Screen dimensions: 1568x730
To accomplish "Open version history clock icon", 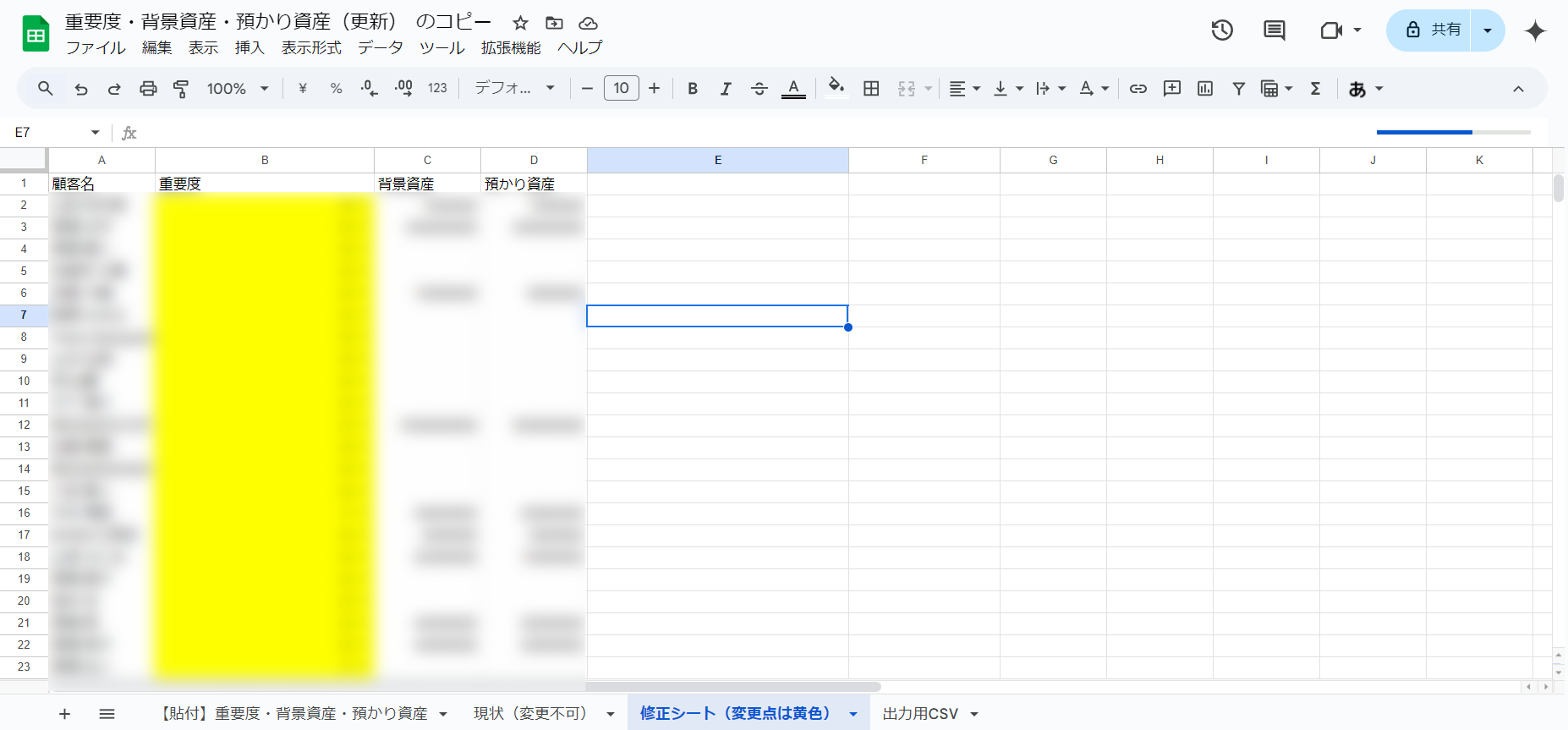I will tap(1222, 30).
